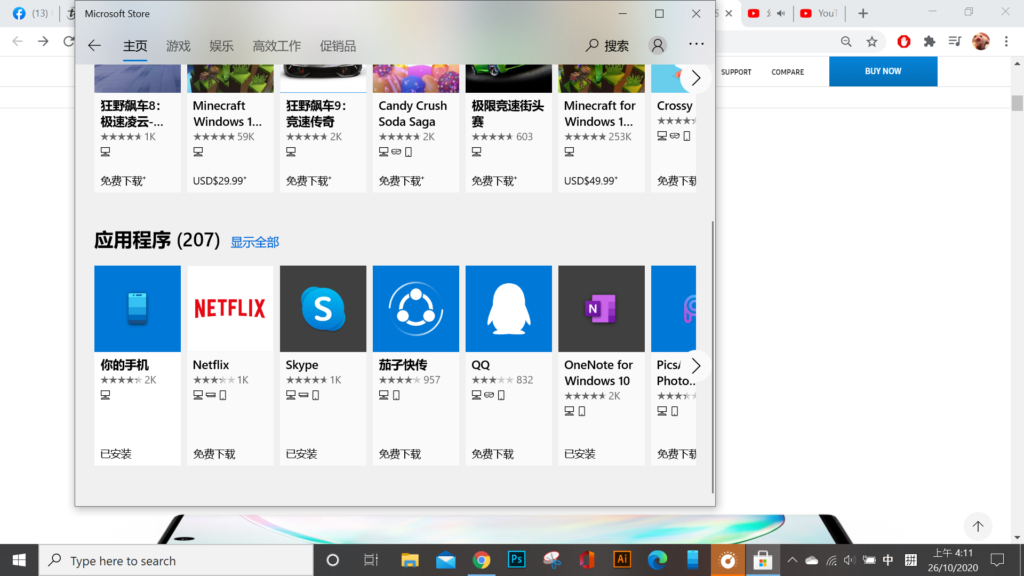This screenshot has height=576, width=1024.
Task: Open the 茄子快传 app tile icon
Action: click(415, 308)
